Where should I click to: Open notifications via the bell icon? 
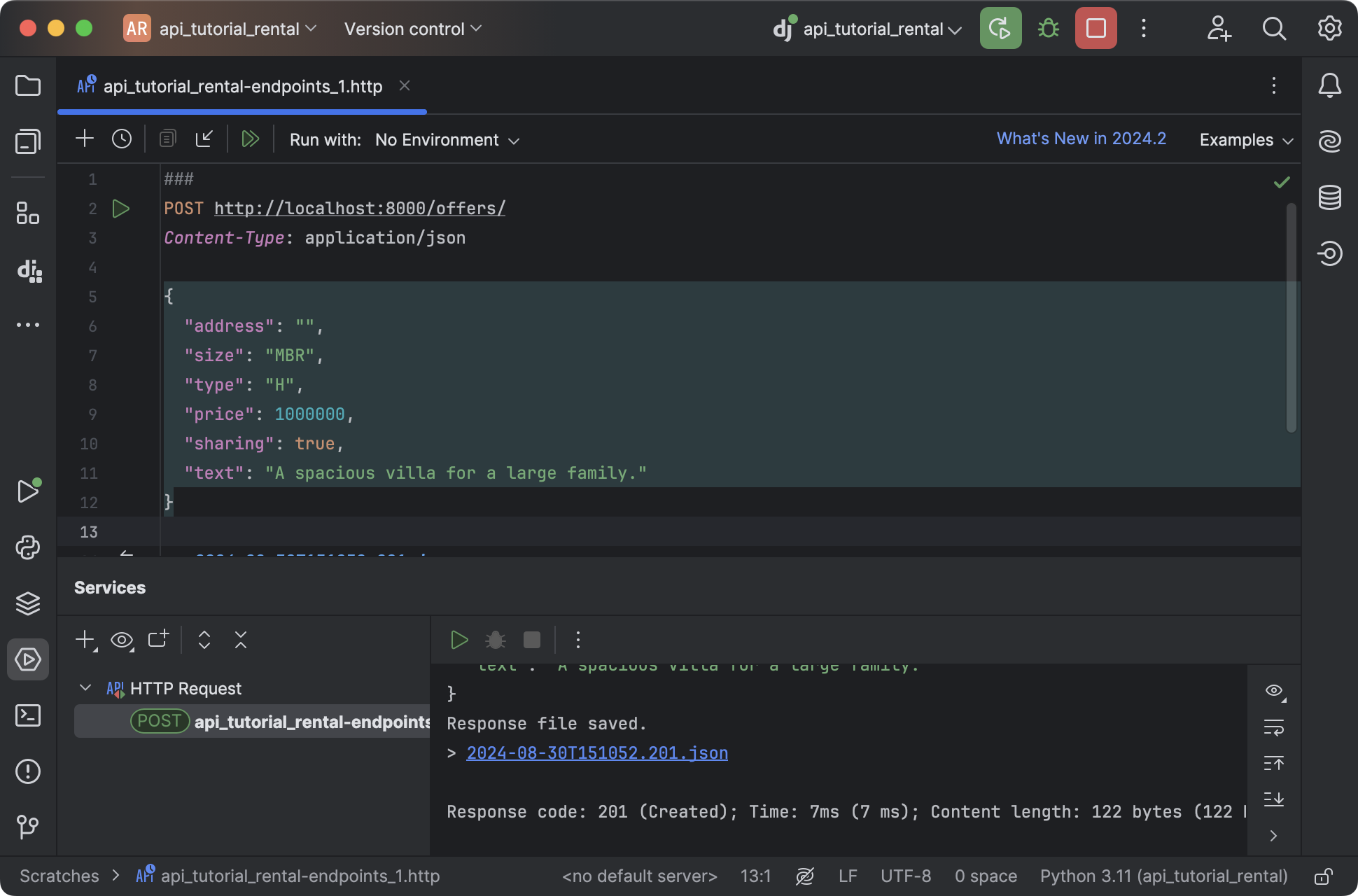[1330, 85]
